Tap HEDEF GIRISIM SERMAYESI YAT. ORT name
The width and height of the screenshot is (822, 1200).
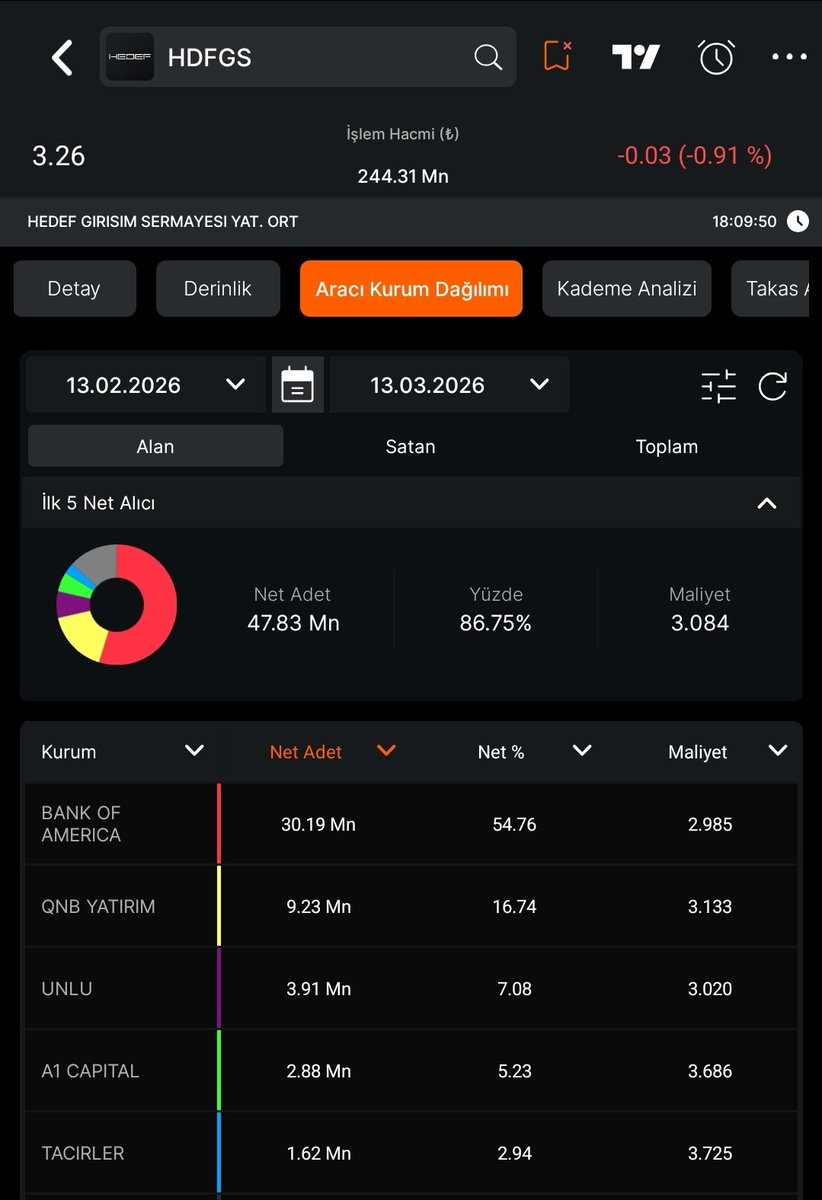click(x=163, y=221)
